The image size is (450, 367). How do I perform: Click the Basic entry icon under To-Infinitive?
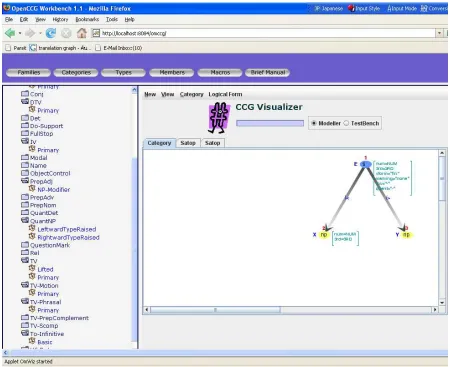[x=32, y=341]
